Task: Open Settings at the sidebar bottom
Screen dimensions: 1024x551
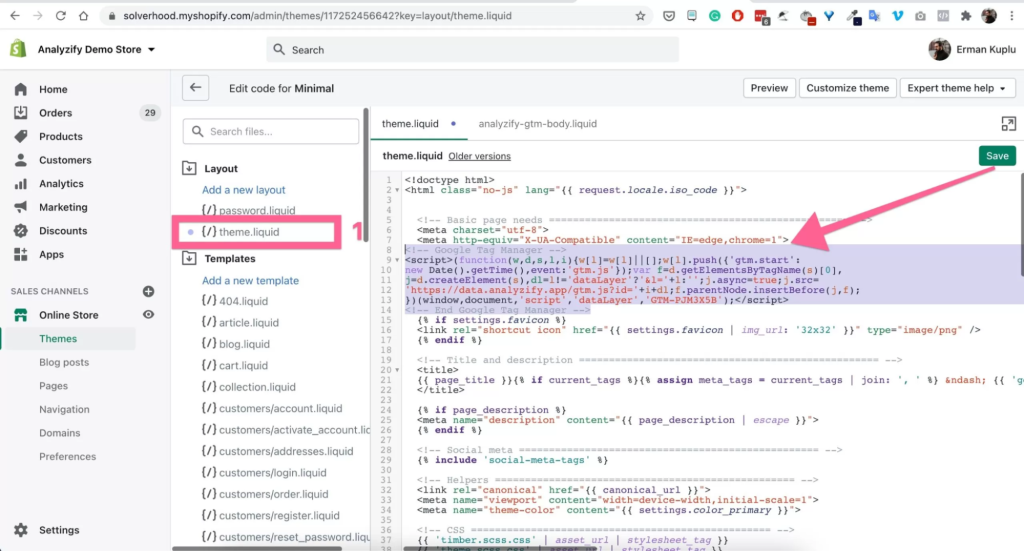Action: click(59, 530)
